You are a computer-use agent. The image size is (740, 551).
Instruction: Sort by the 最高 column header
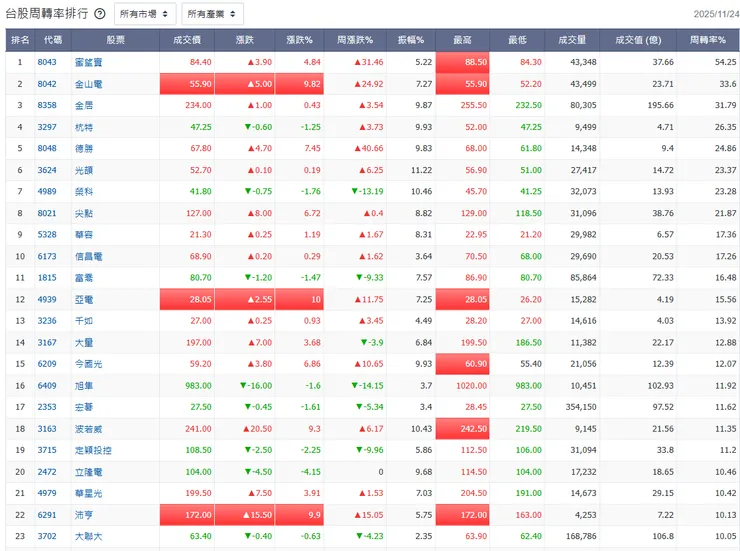coord(462,40)
